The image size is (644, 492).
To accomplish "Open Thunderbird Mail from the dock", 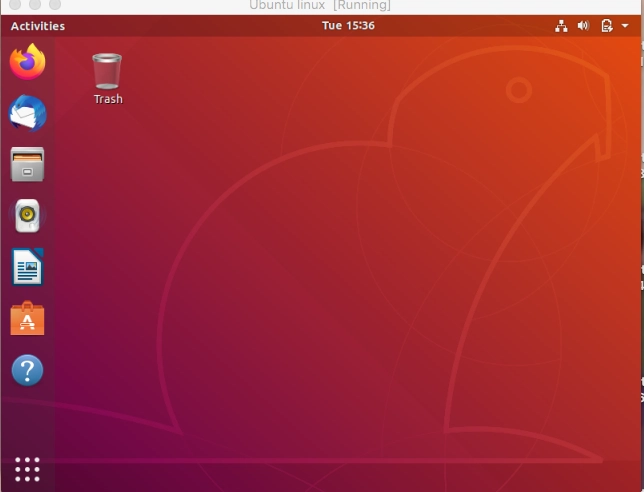I will (x=28, y=113).
